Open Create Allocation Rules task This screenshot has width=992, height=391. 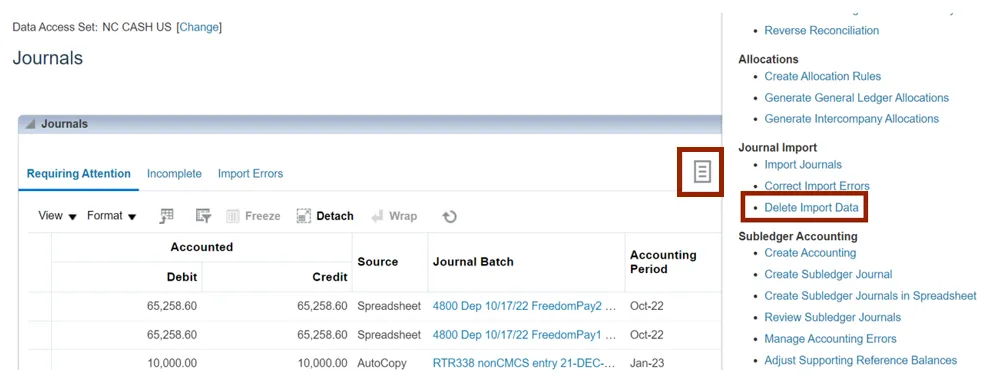click(x=822, y=76)
